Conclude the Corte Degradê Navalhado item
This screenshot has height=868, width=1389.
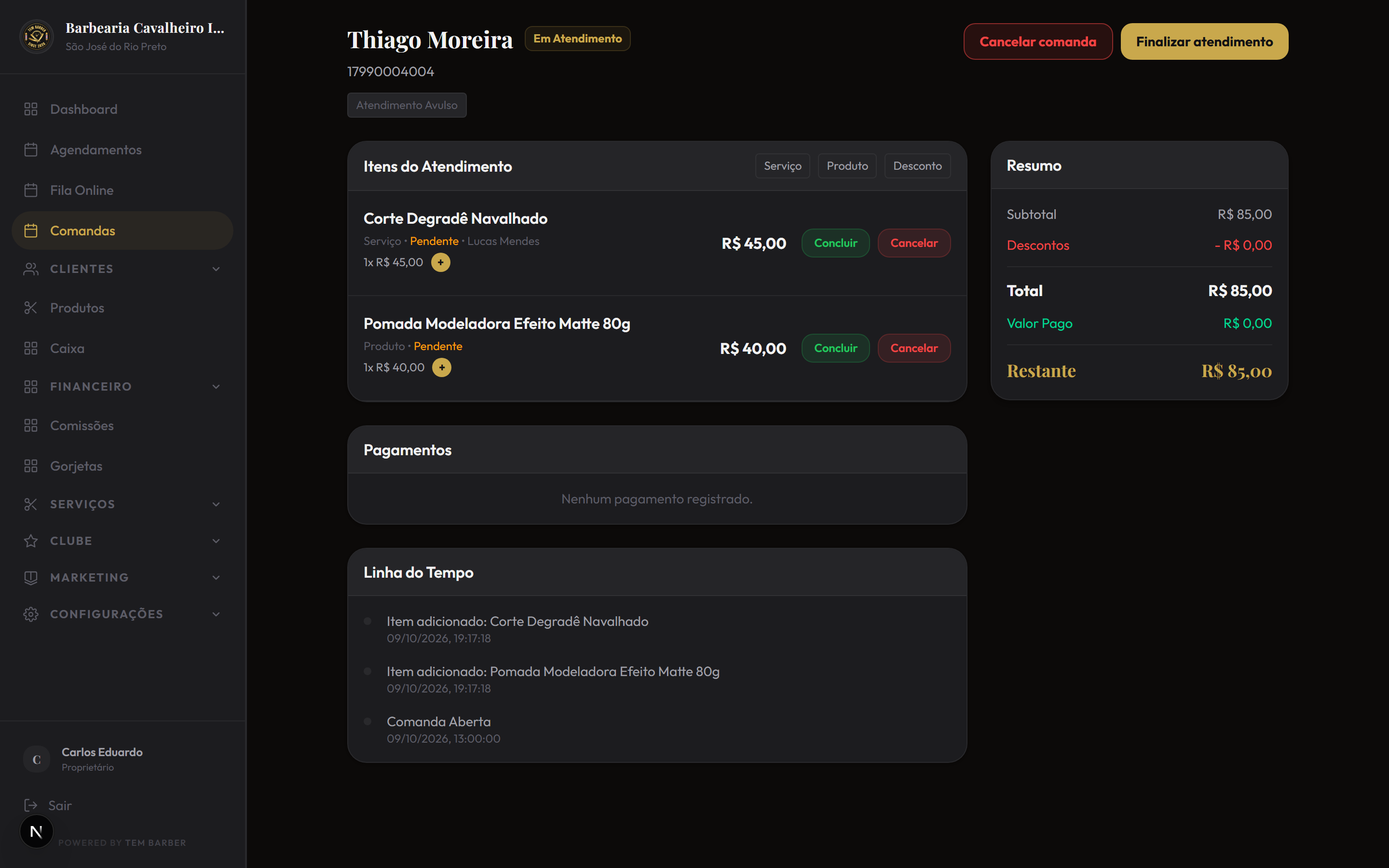(835, 243)
